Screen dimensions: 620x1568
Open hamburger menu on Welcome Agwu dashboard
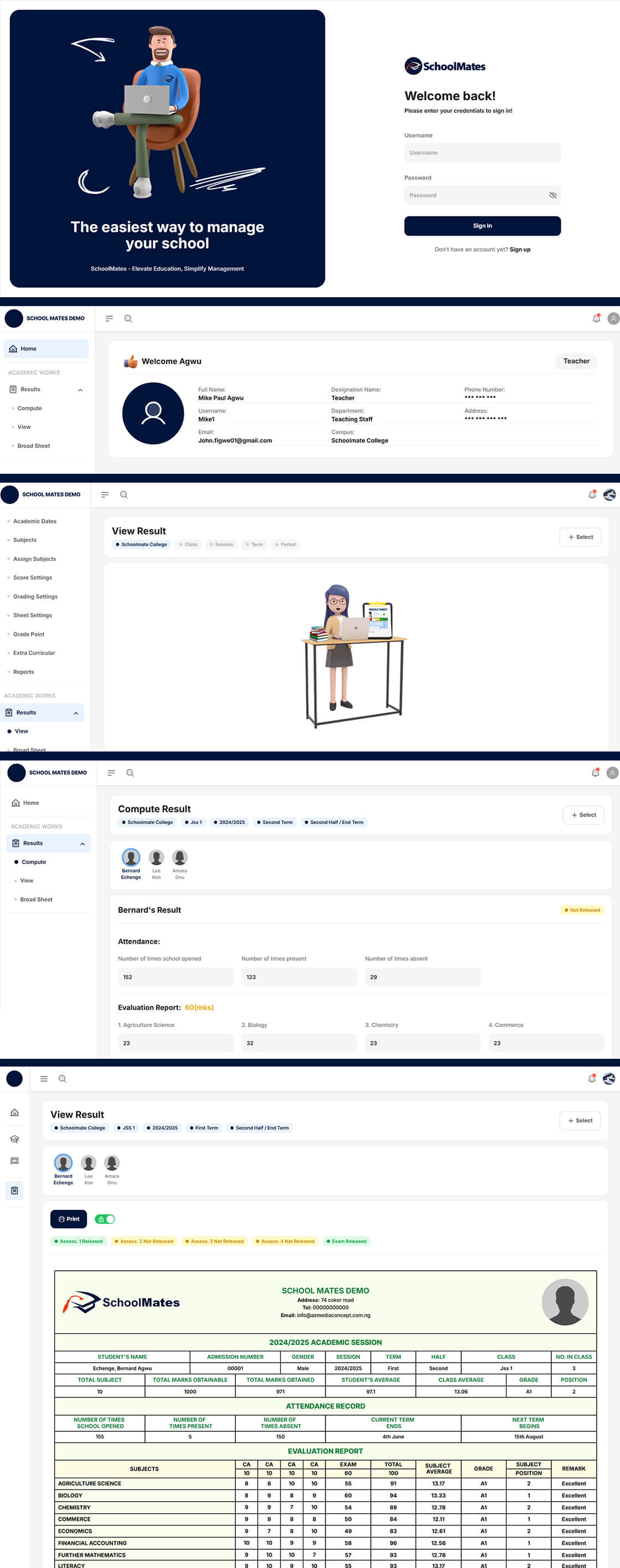[x=109, y=318]
